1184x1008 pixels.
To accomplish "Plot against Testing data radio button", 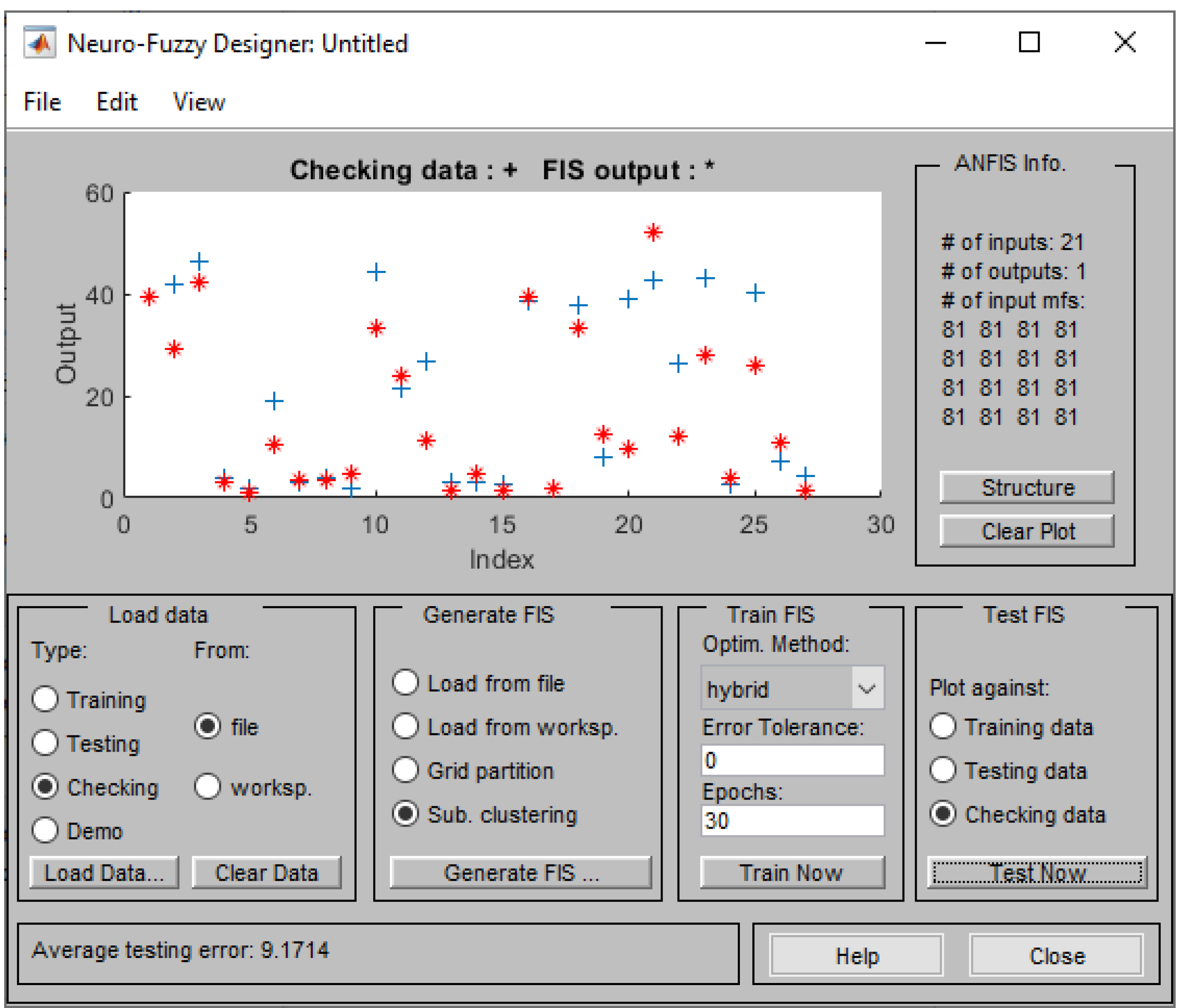I will (943, 770).
